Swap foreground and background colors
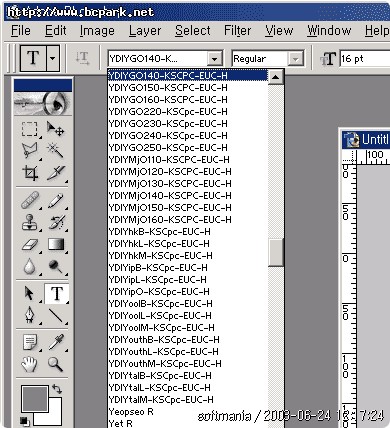390x428 pixels. 57,389
